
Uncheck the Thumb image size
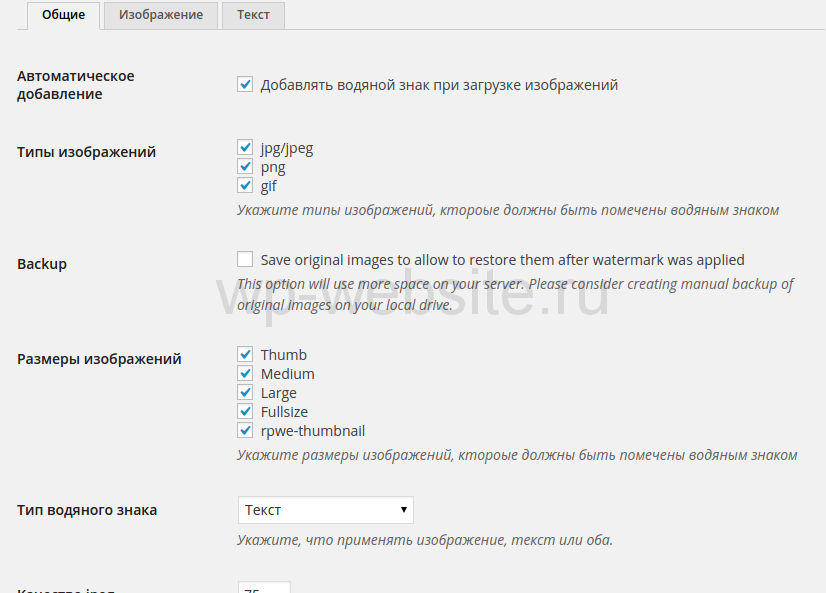click(x=245, y=355)
